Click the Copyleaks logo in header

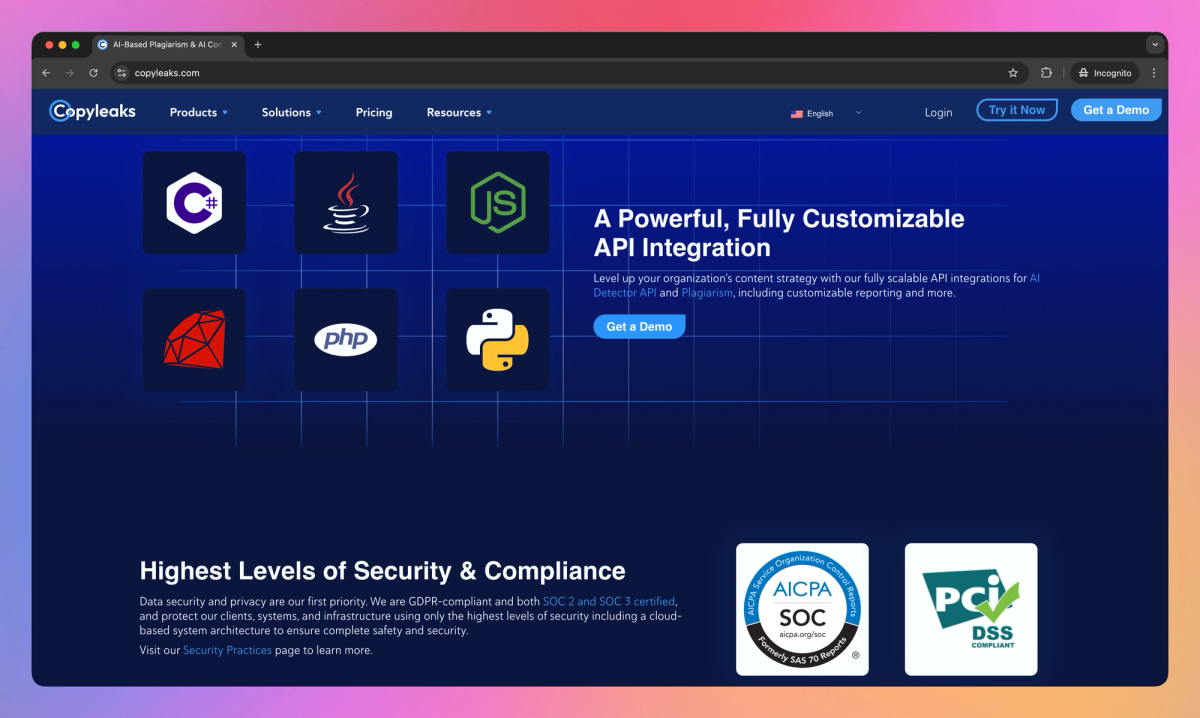point(93,111)
